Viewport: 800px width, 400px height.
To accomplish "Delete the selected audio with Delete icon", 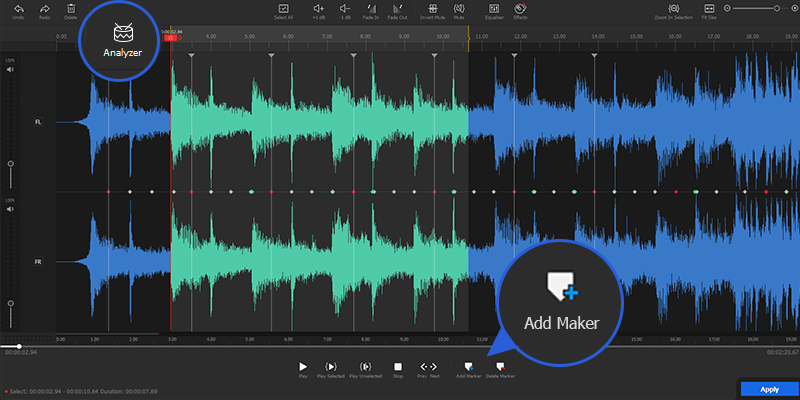I will (x=70, y=8).
